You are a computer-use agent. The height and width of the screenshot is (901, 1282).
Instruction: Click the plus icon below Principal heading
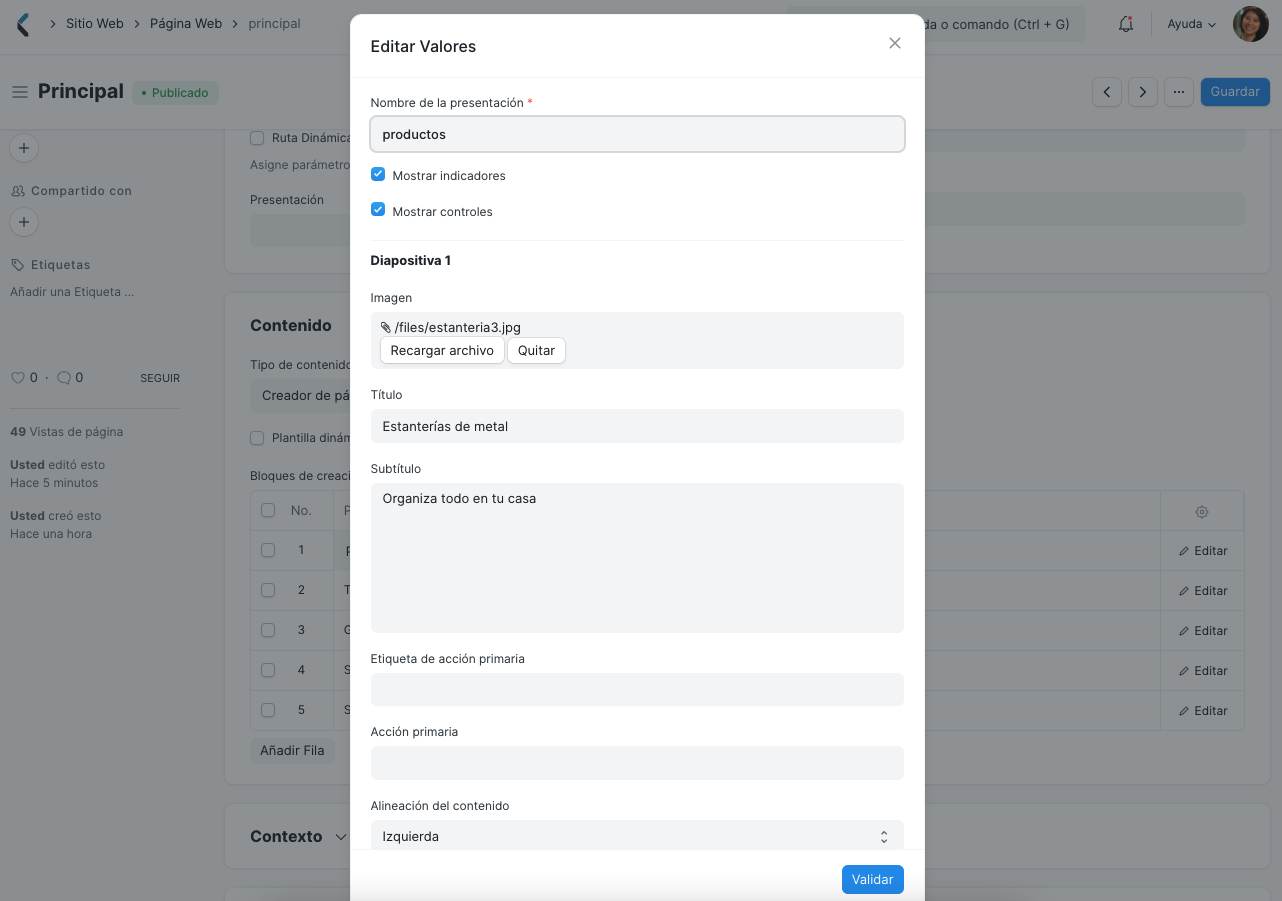(x=23, y=148)
